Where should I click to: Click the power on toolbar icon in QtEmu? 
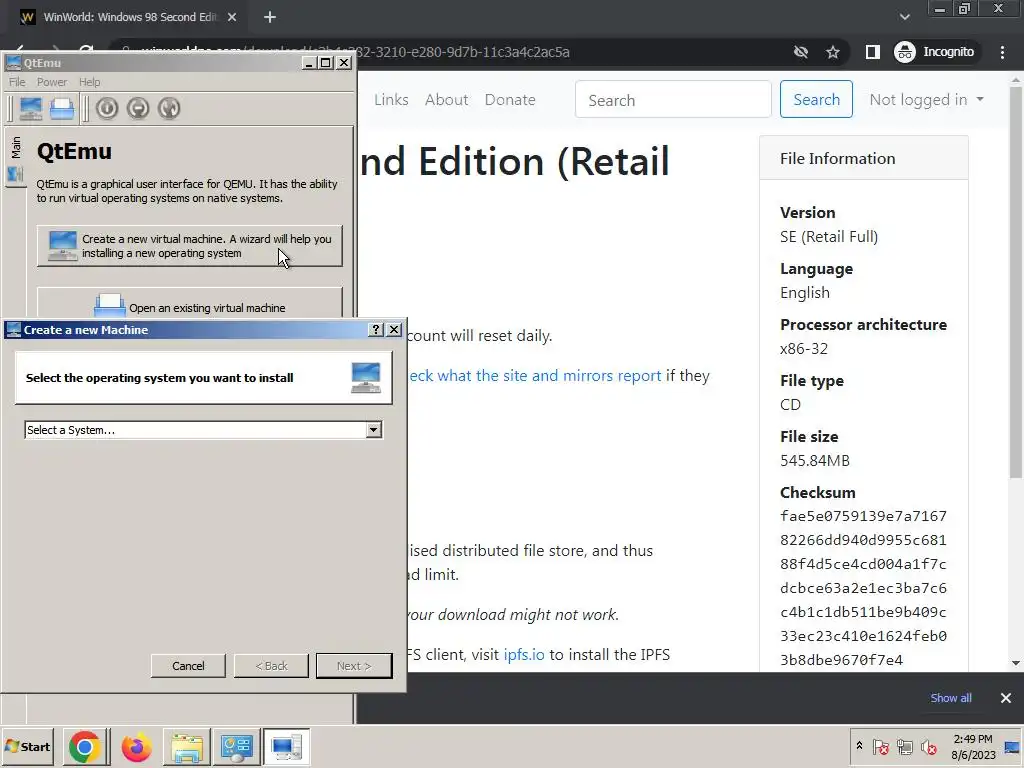point(107,108)
